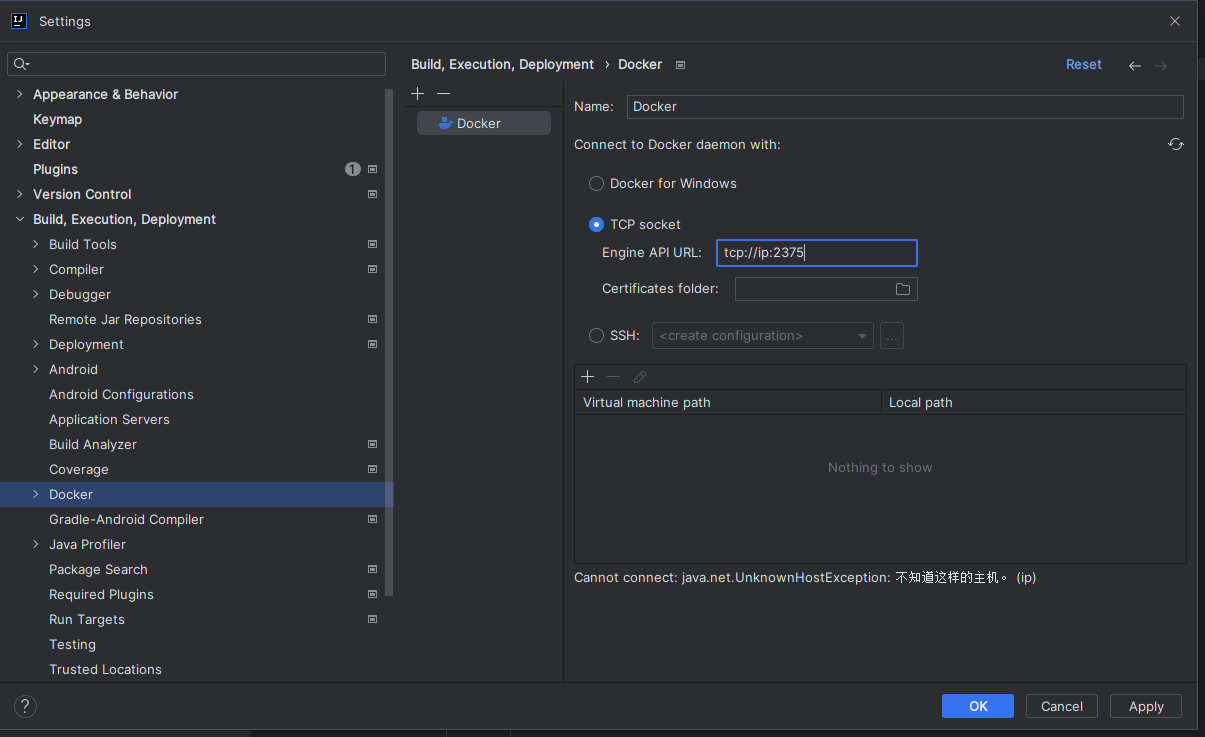Expand the Appearance & Behavior section

pyautogui.click(x=20, y=94)
